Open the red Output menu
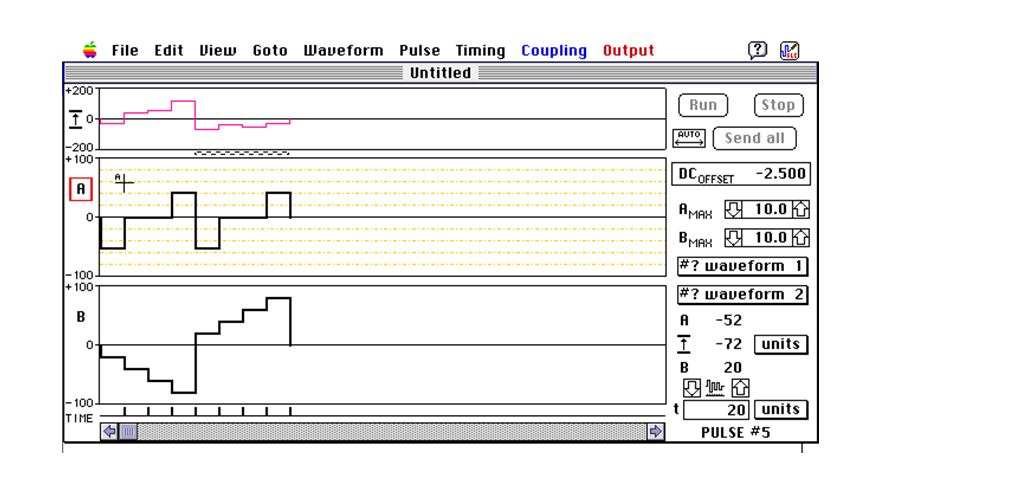This screenshot has width=1024, height=497. pyautogui.click(x=628, y=50)
